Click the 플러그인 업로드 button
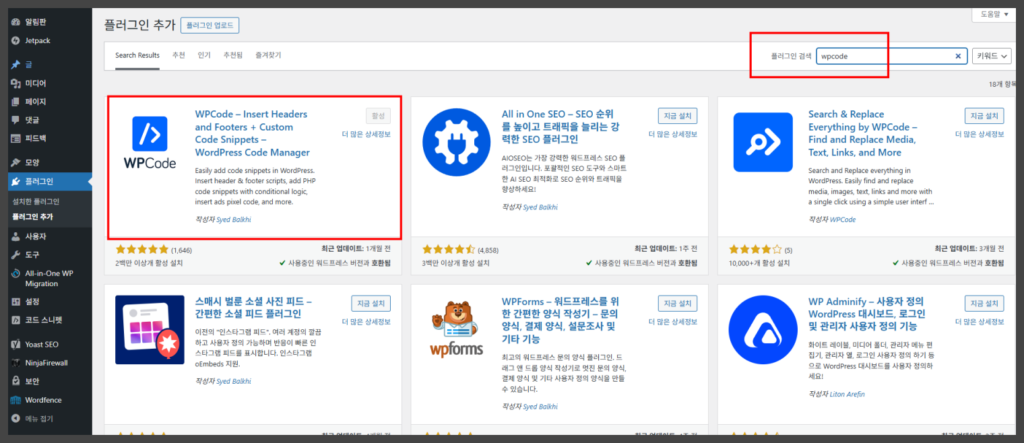Image resolution: width=1024 pixels, height=443 pixels. coord(210,25)
